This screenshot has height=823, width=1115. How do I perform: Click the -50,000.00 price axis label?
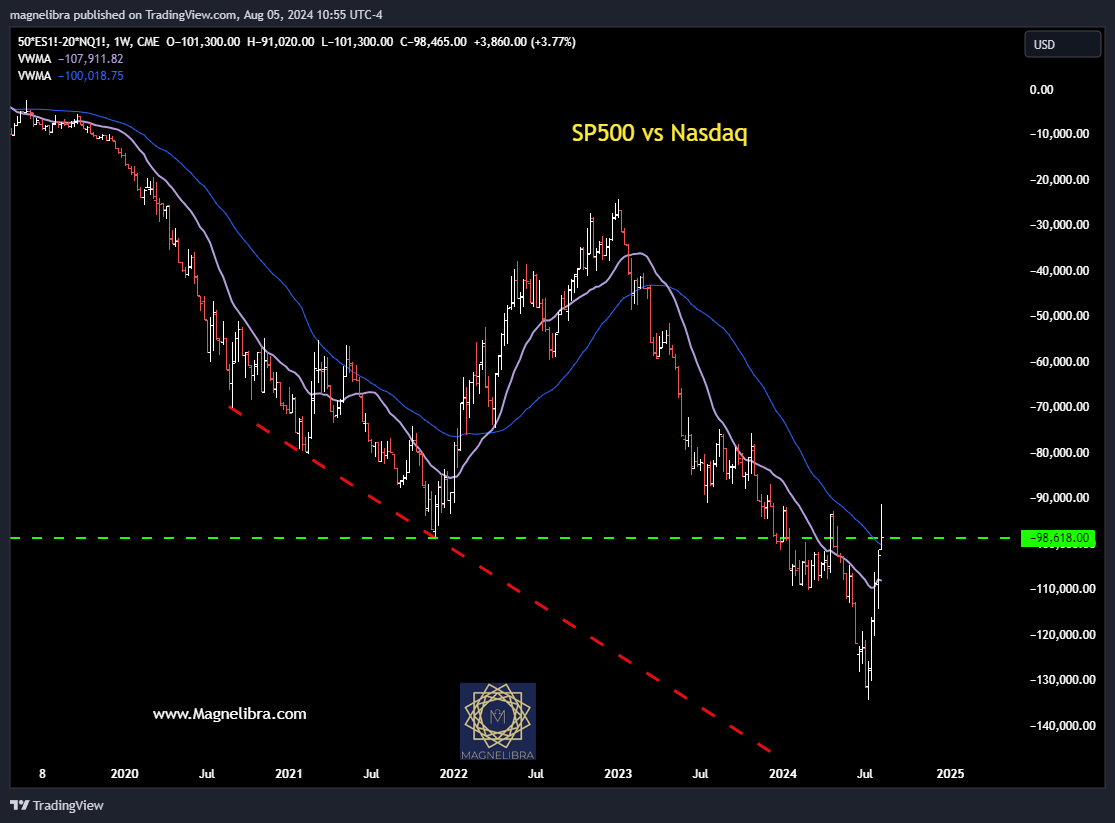(1060, 316)
